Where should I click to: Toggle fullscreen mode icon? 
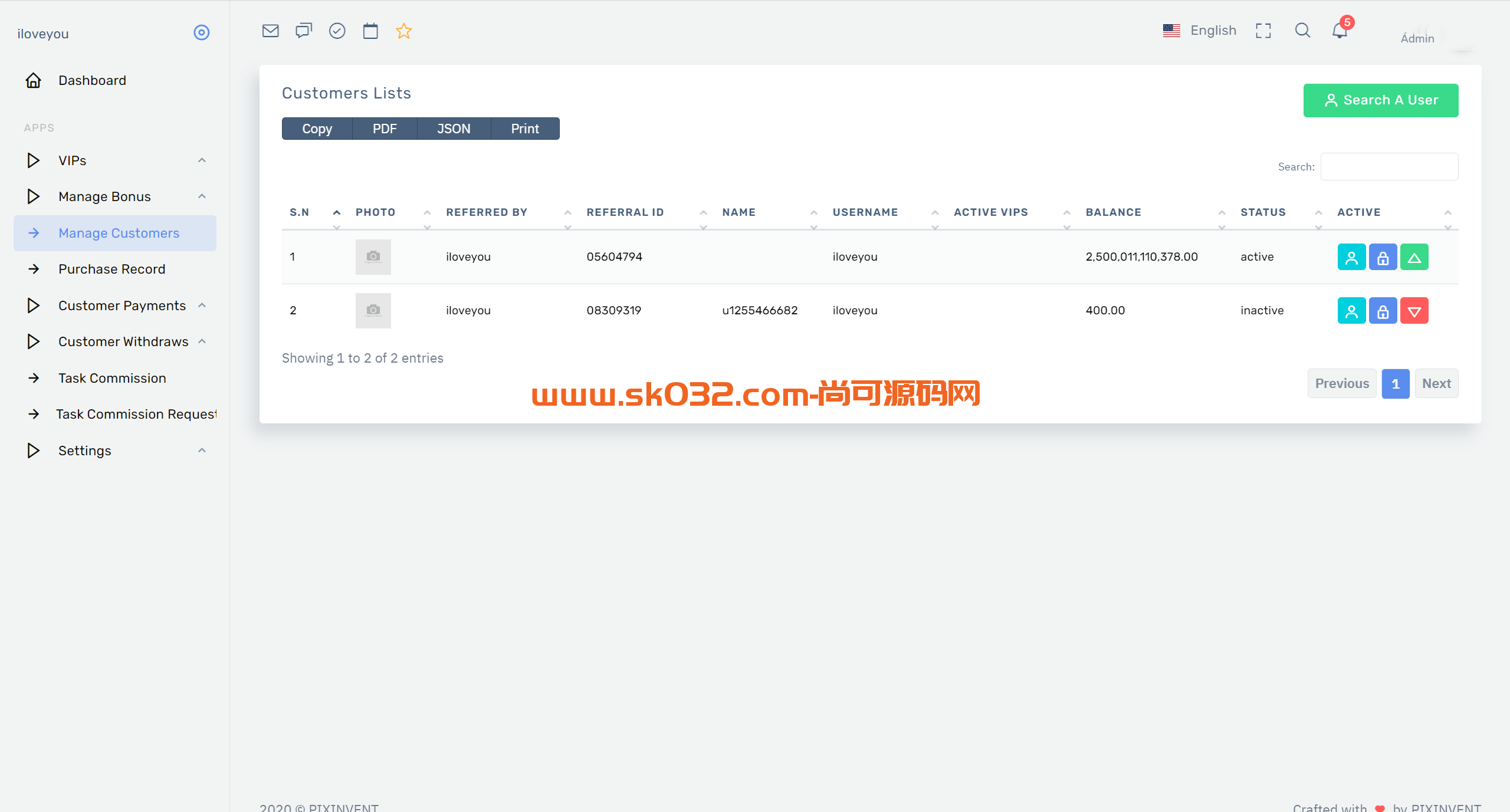click(x=1263, y=31)
